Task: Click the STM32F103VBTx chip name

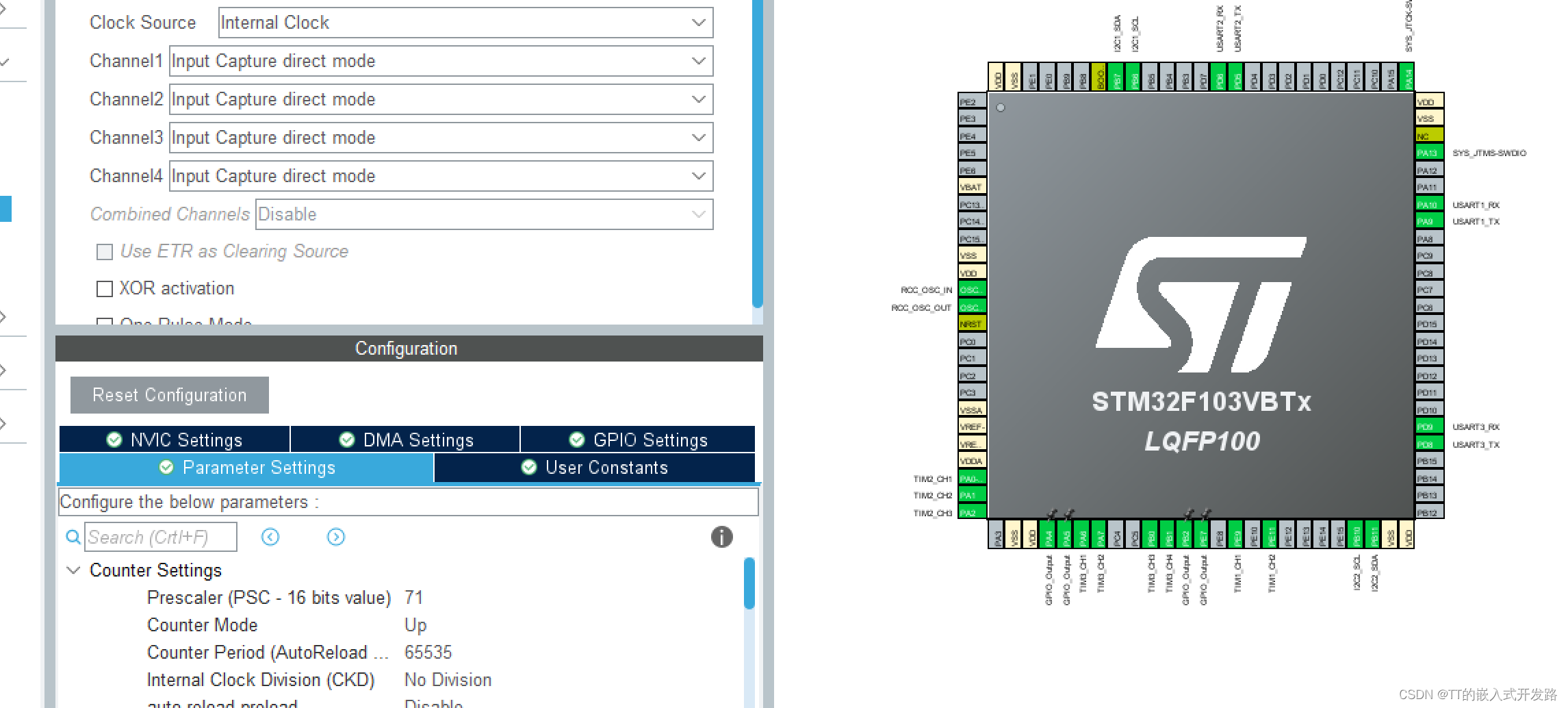Action: click(1201, 402)
